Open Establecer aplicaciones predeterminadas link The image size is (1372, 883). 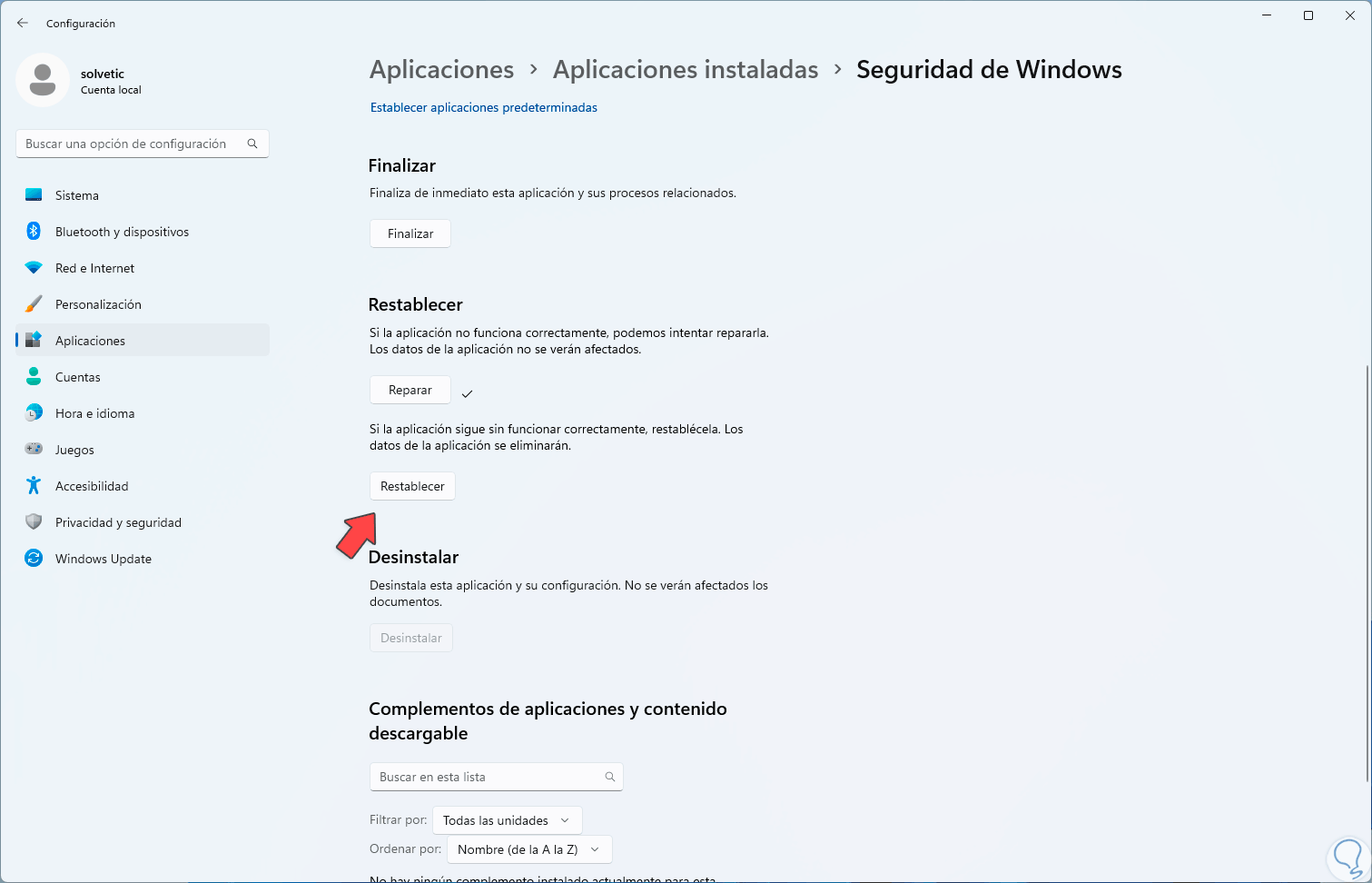484,107
